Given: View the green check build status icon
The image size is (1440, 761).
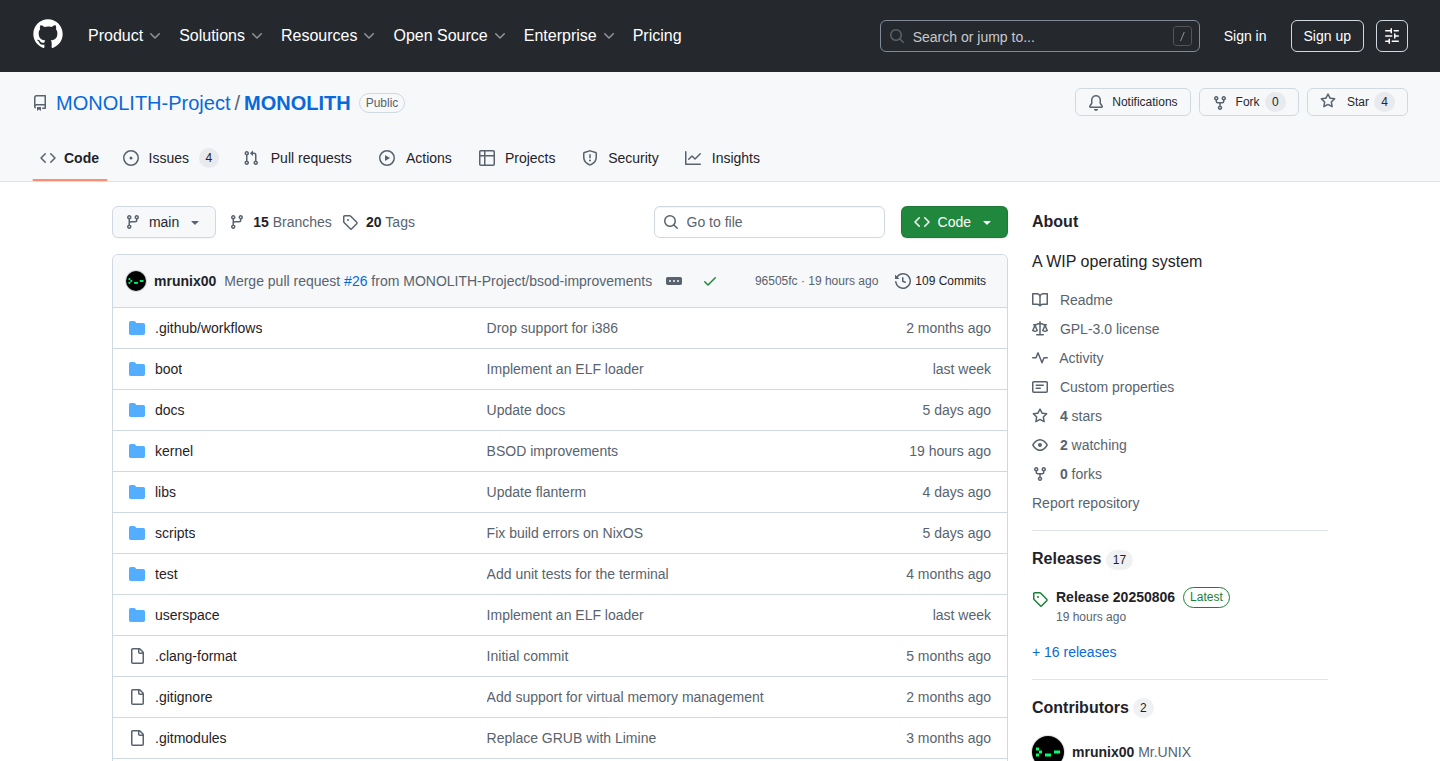Looking at the screenshot, I should point(710,281).
